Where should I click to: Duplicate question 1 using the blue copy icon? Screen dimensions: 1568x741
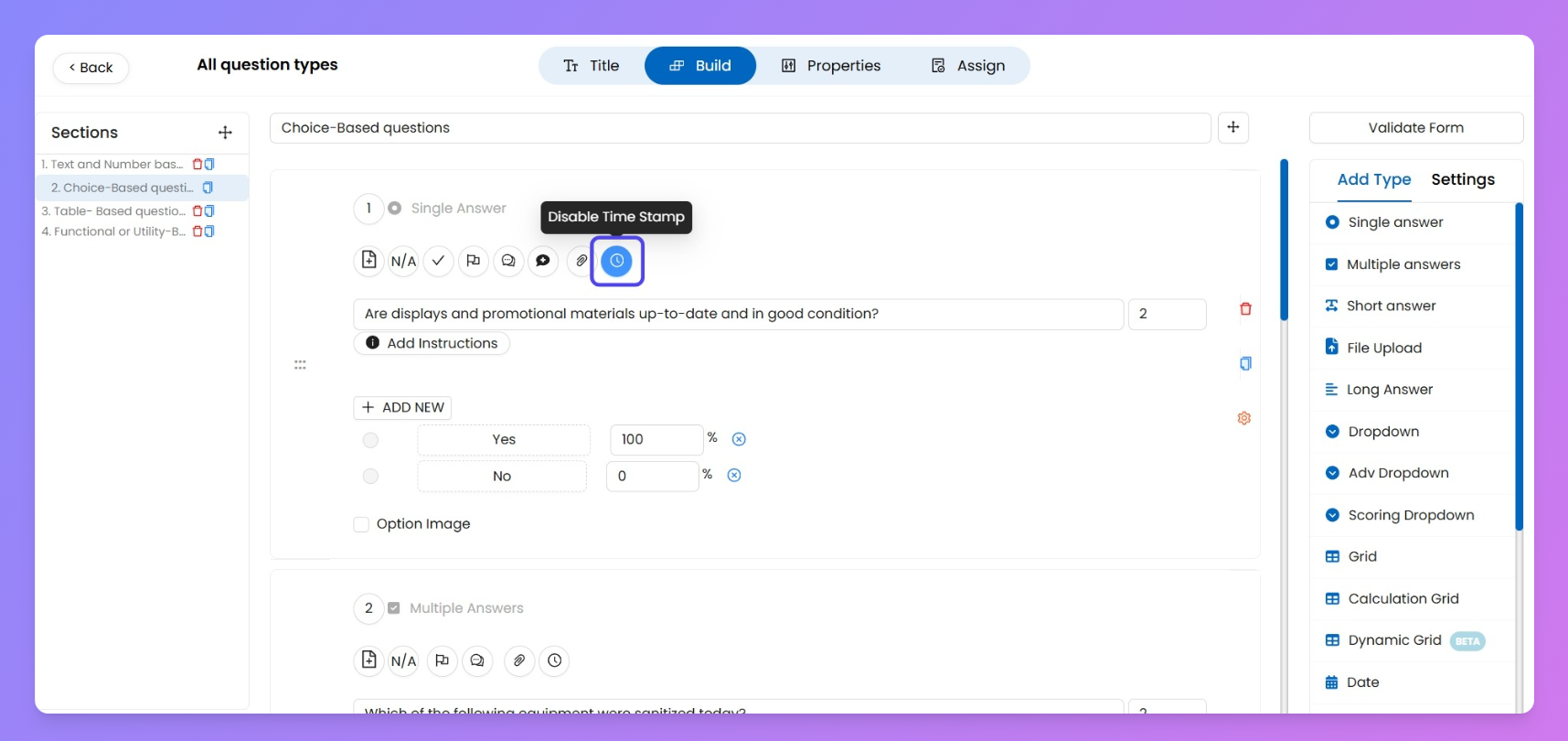[x=1245, y=363]
